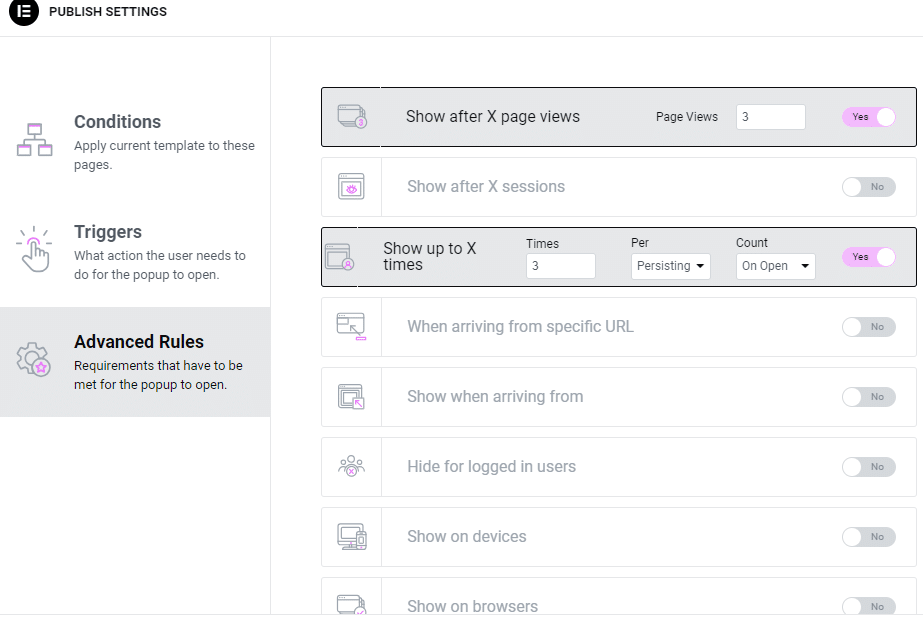Turn on Hide for logged in users
Viewport: 923px width, 618px height.
869,467
